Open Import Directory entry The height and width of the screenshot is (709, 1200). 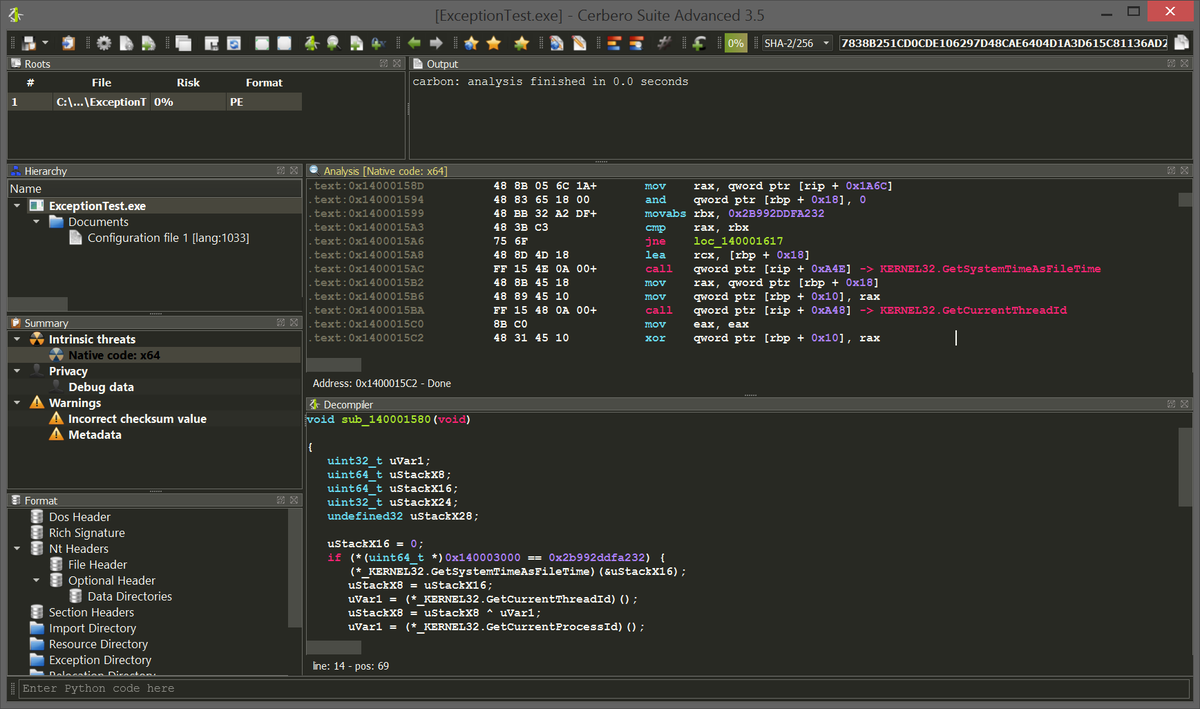92,629
